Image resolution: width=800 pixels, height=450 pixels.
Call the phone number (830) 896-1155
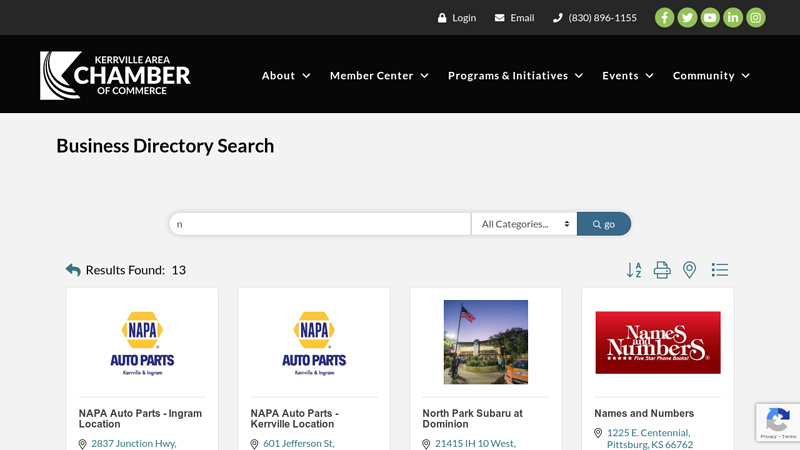[595, 18]
